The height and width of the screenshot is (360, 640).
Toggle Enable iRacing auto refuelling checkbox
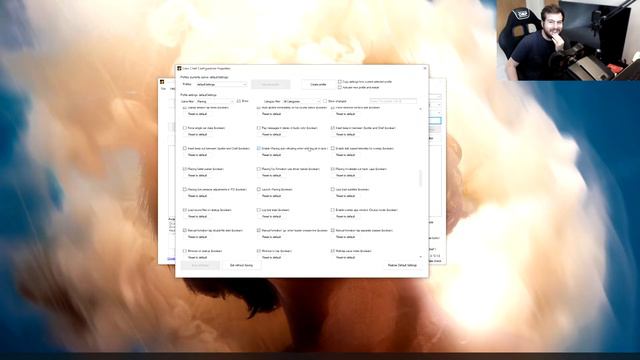pos(259,149)
